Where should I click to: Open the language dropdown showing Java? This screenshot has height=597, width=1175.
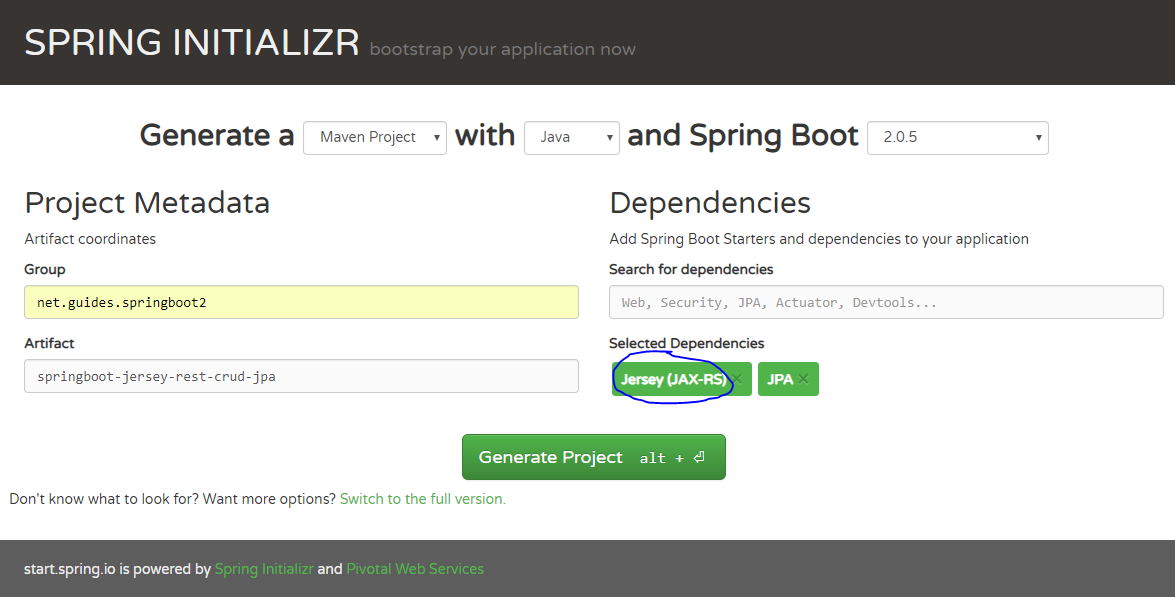coord(572,137)
